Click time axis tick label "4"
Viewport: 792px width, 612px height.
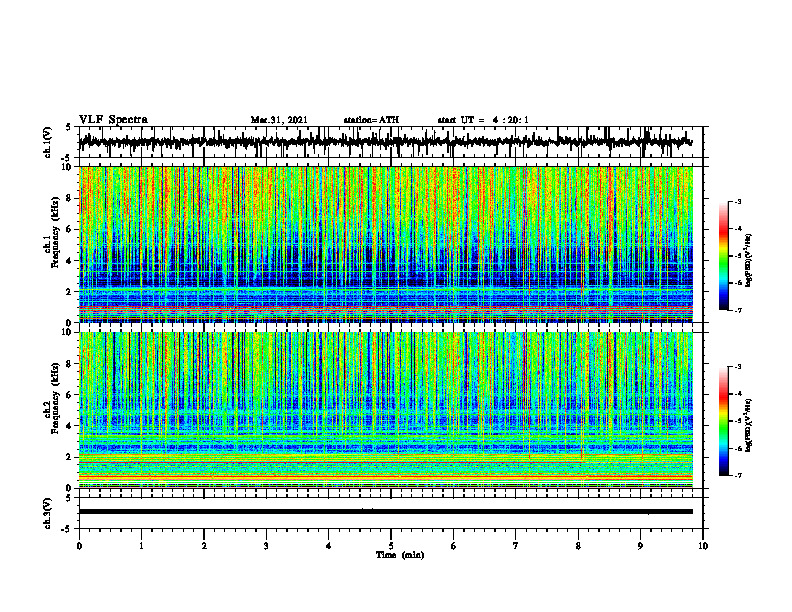[x=329, y=546]
